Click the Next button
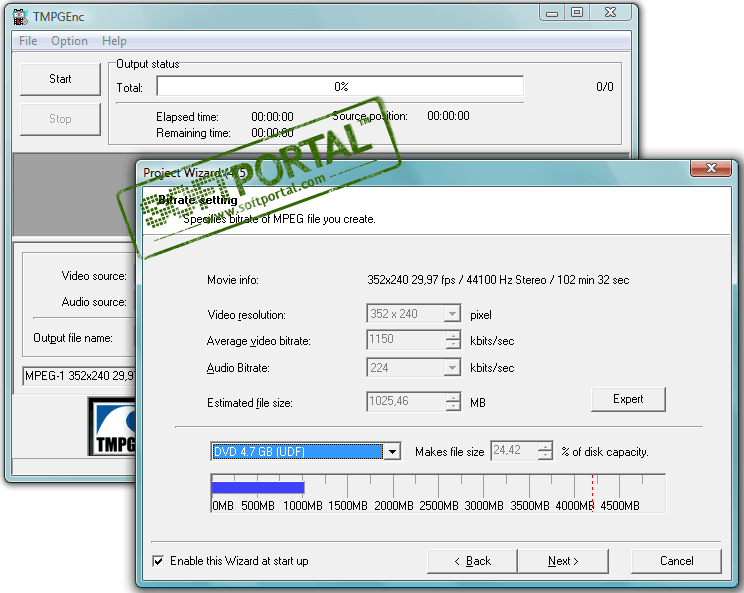 563,561
